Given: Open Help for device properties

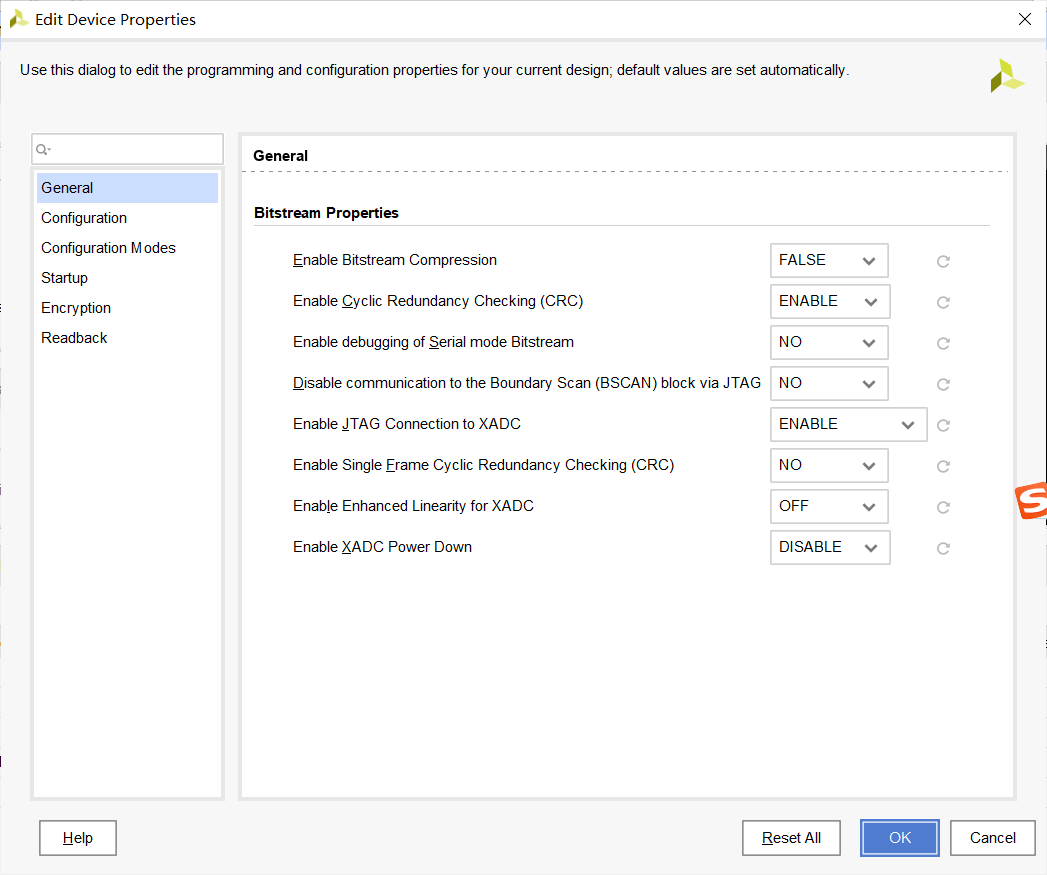Looking at the screenshot, I should click(77, 838).
